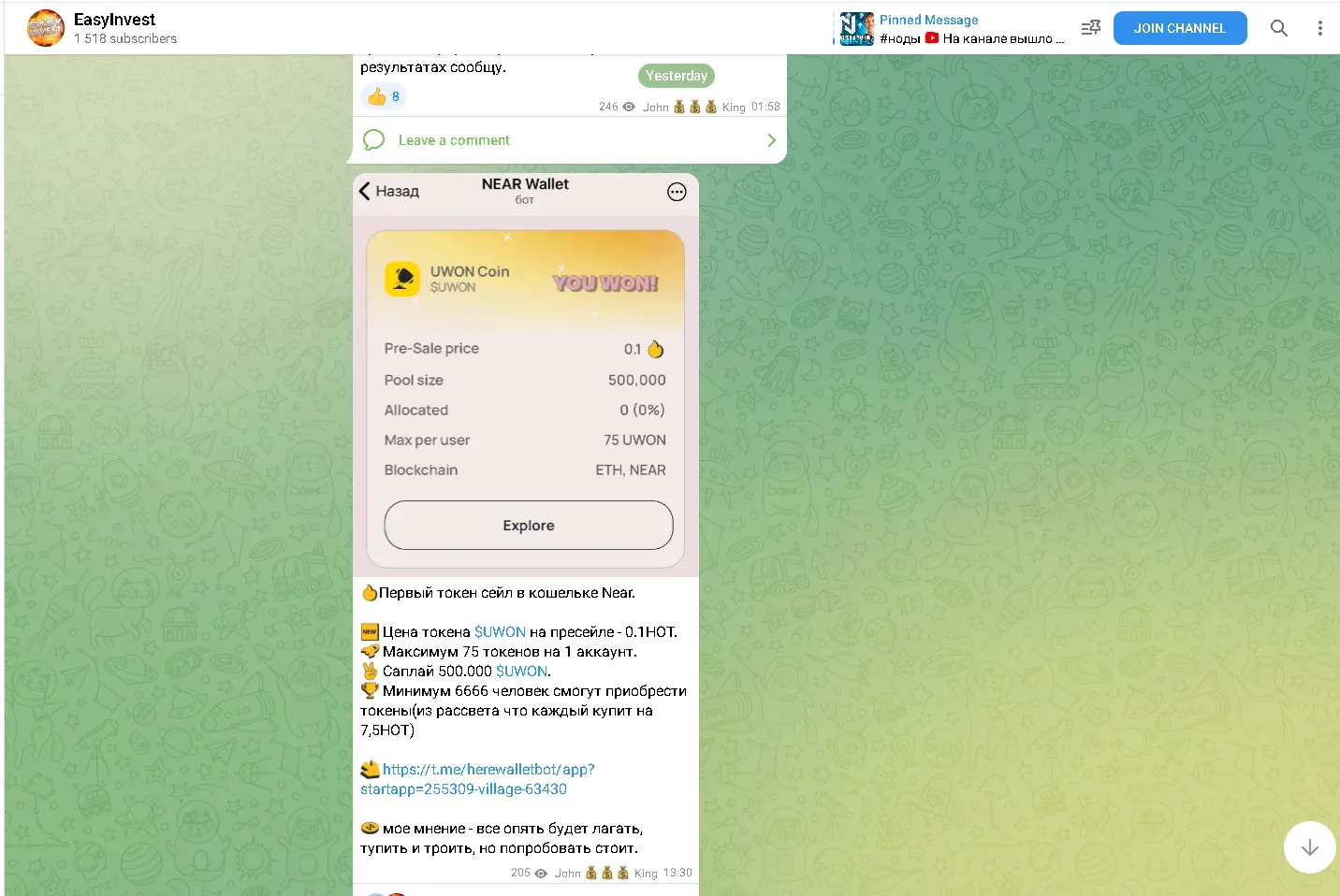
Task: Open the pinned message thumbnail image
Action: coord(856,28)
